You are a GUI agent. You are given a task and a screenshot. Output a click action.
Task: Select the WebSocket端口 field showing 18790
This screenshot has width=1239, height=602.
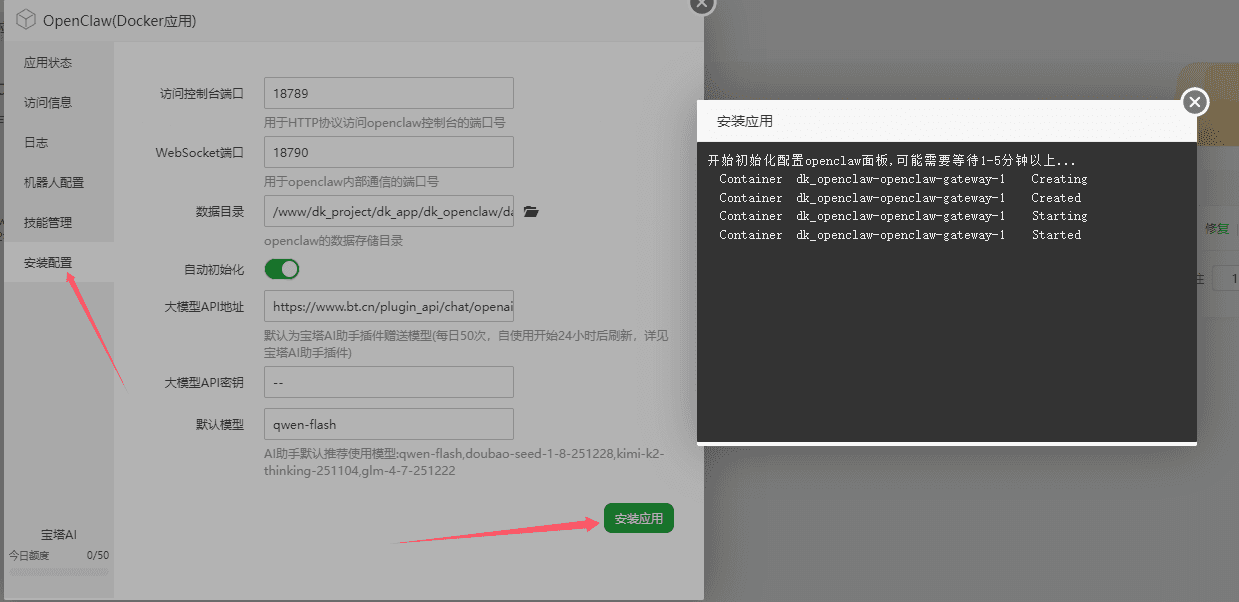click(388, 152)
